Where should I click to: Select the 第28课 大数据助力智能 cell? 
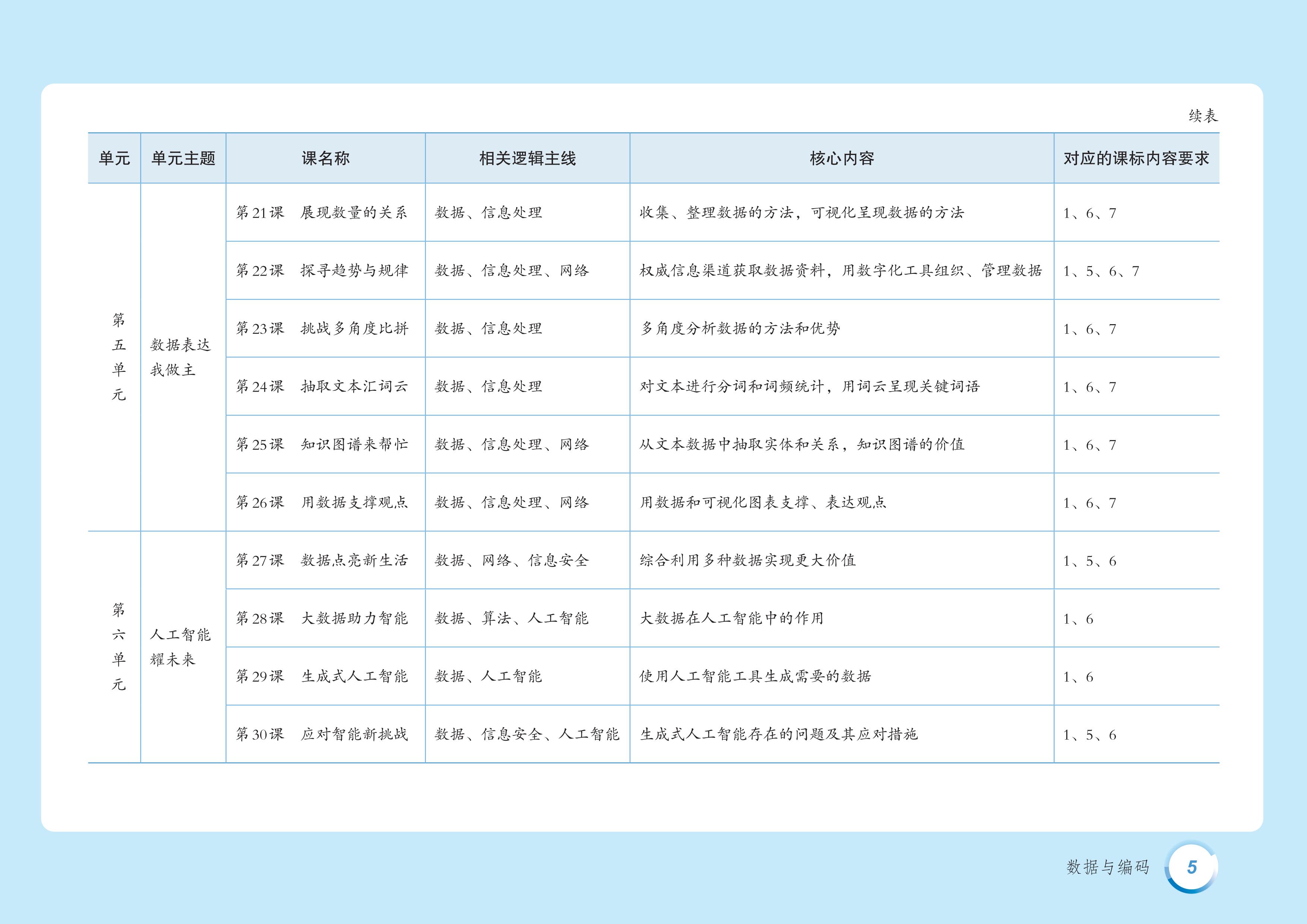tap(322, 618)
